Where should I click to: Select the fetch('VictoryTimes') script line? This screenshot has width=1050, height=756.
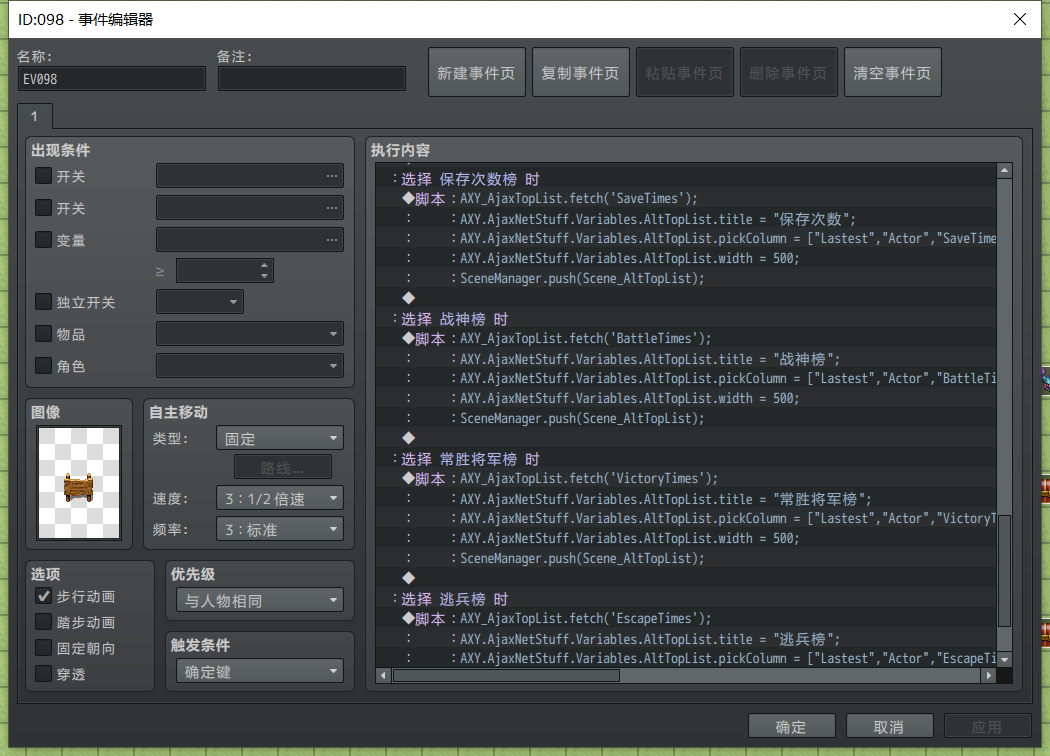686,479
